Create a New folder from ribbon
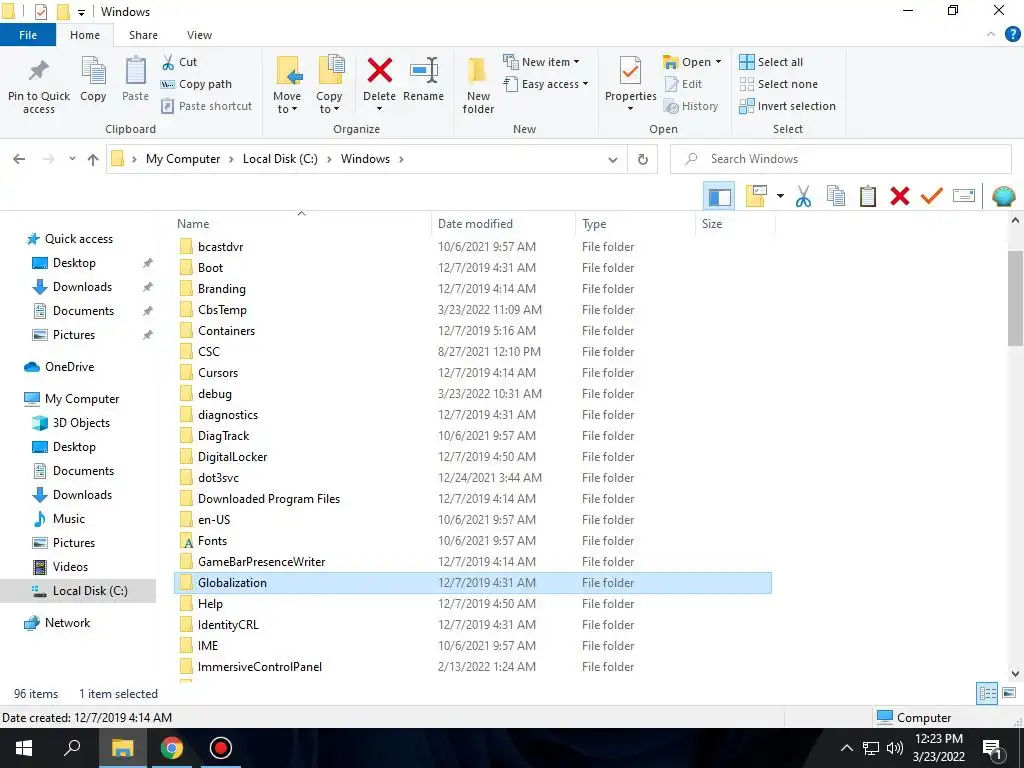Image resolution: width=1024 pixels, height=768 pixels. click(x=478, y=85)
